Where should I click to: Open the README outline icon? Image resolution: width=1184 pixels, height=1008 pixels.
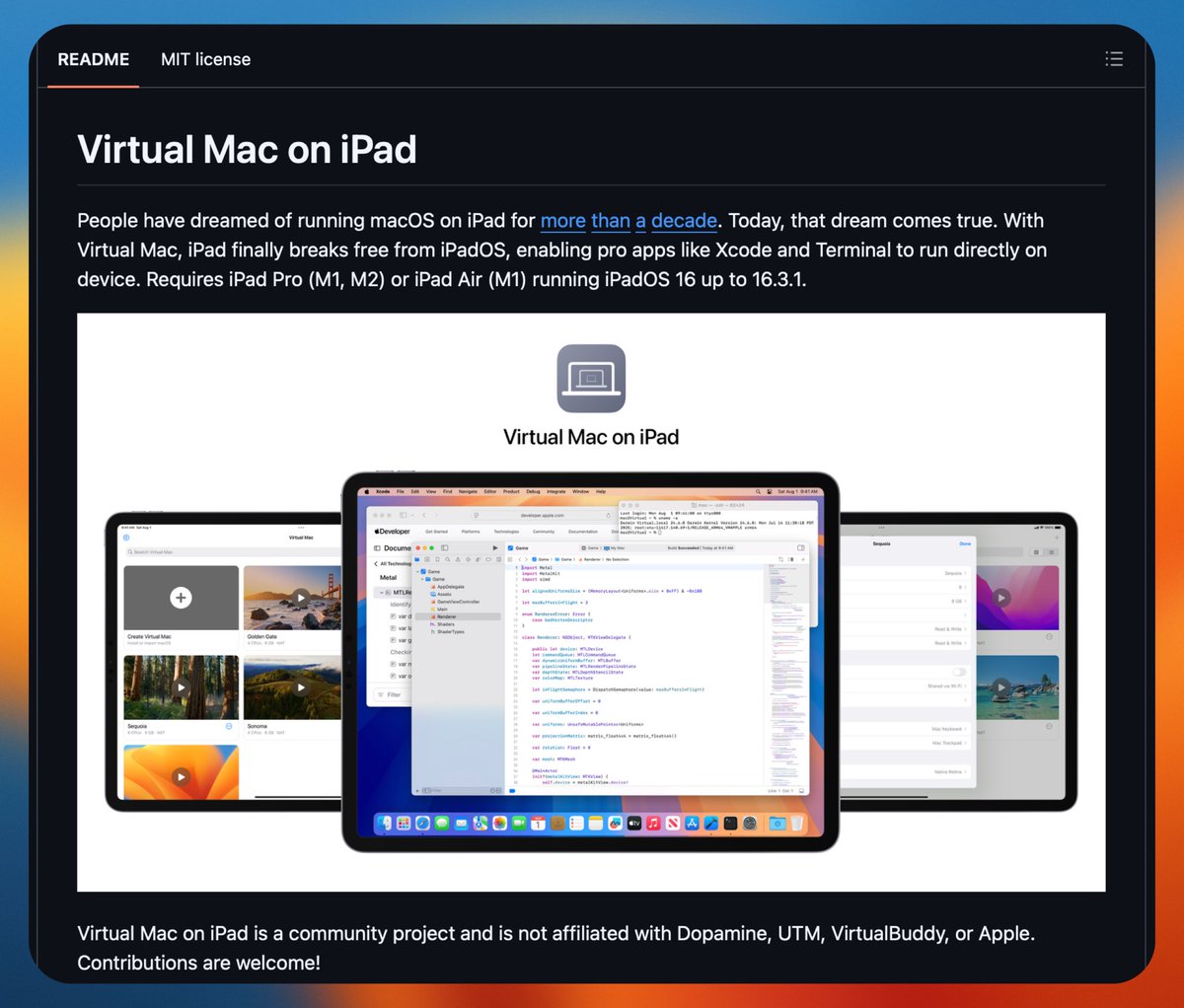click(1114, 59)
